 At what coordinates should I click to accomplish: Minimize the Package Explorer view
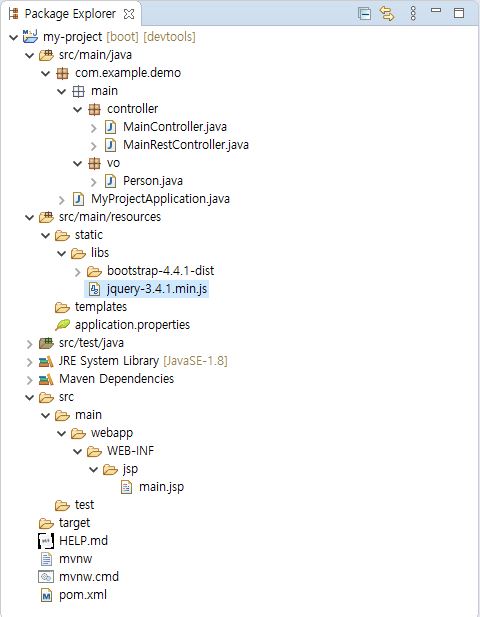tap(436, 11)
